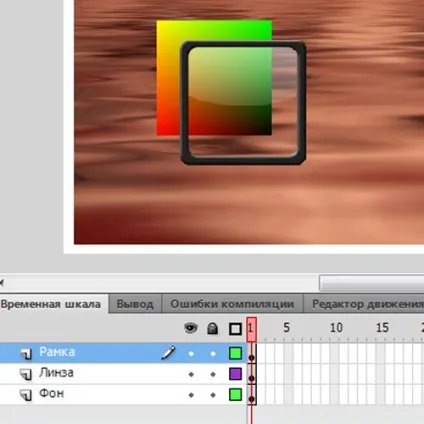Click the purple outline swatch of Линза
This screenshot has height=424, width=424.
(235, 374)
